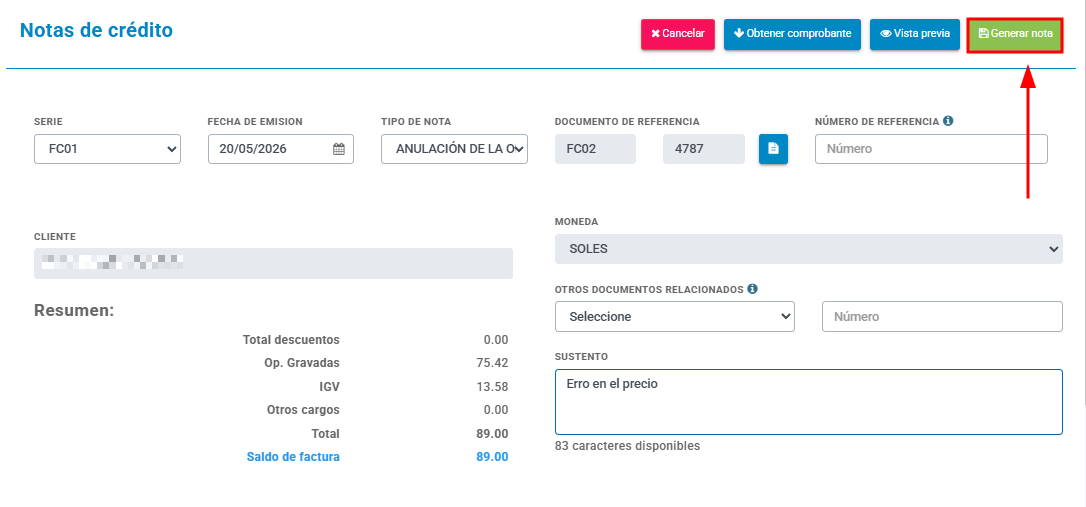
Task: Open the Seleccione related documents dropdown
Action: click(675, 317)
